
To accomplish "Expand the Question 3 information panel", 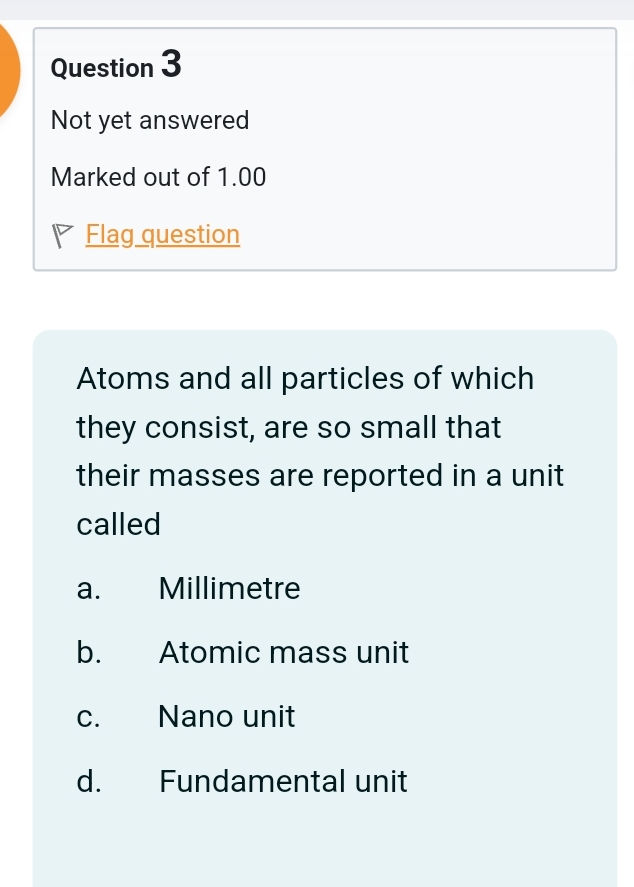I will coord(324,148).
